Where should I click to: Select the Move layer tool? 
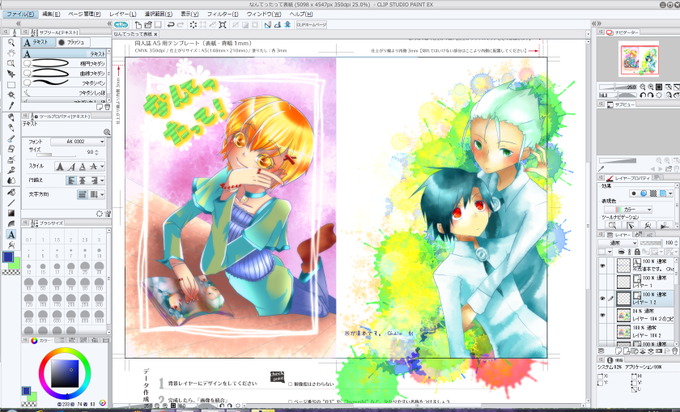(11, 74)
